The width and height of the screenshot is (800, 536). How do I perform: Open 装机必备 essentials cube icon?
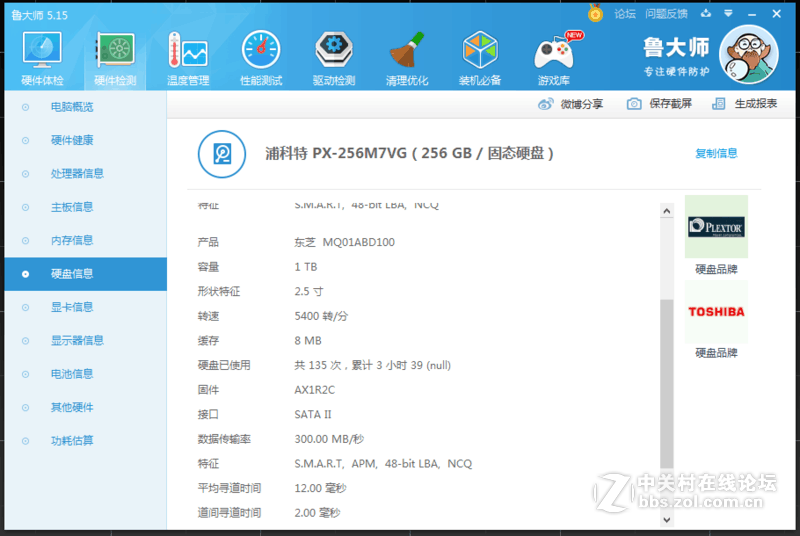[480, 59]
